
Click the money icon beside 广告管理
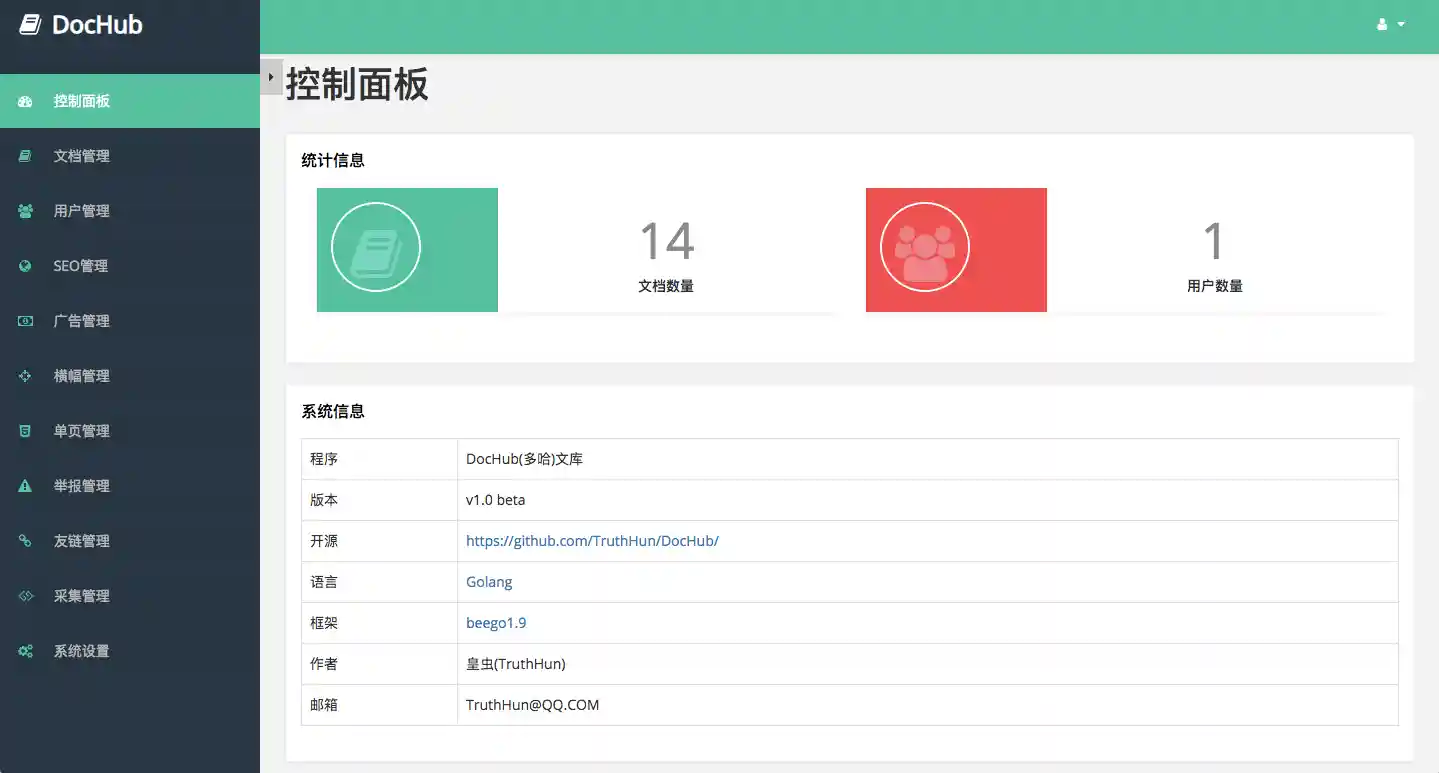coord(25,321)
